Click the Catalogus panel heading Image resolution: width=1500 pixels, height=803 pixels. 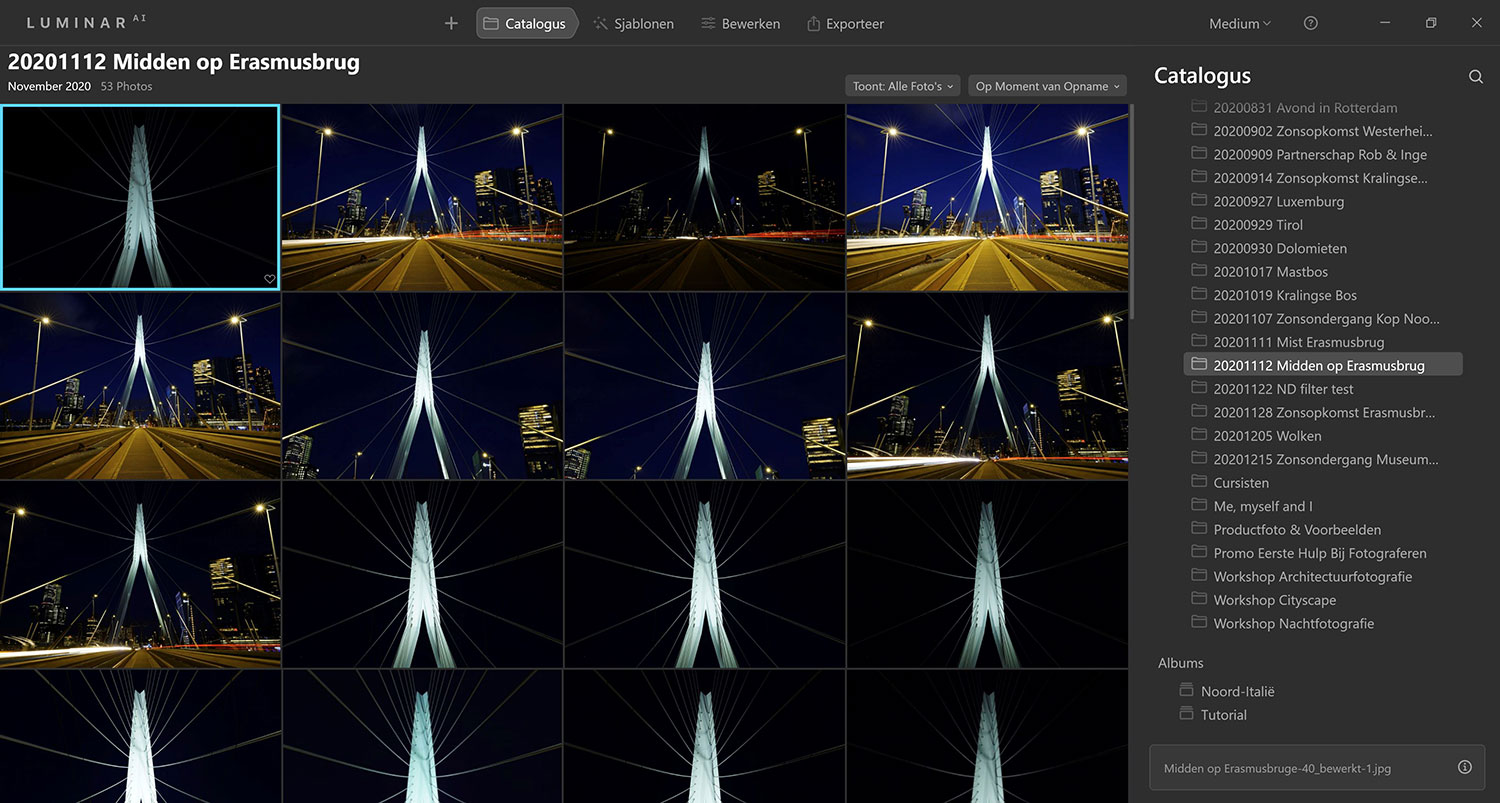1202,76
